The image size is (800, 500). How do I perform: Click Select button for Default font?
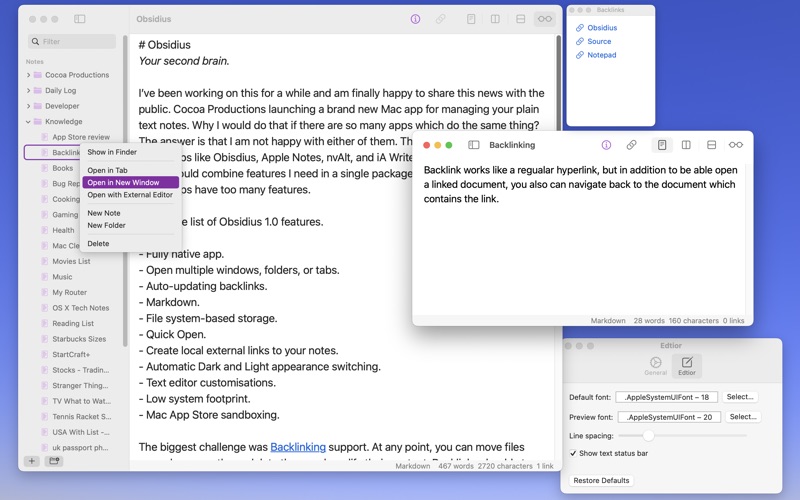click(x=740, y=397)
